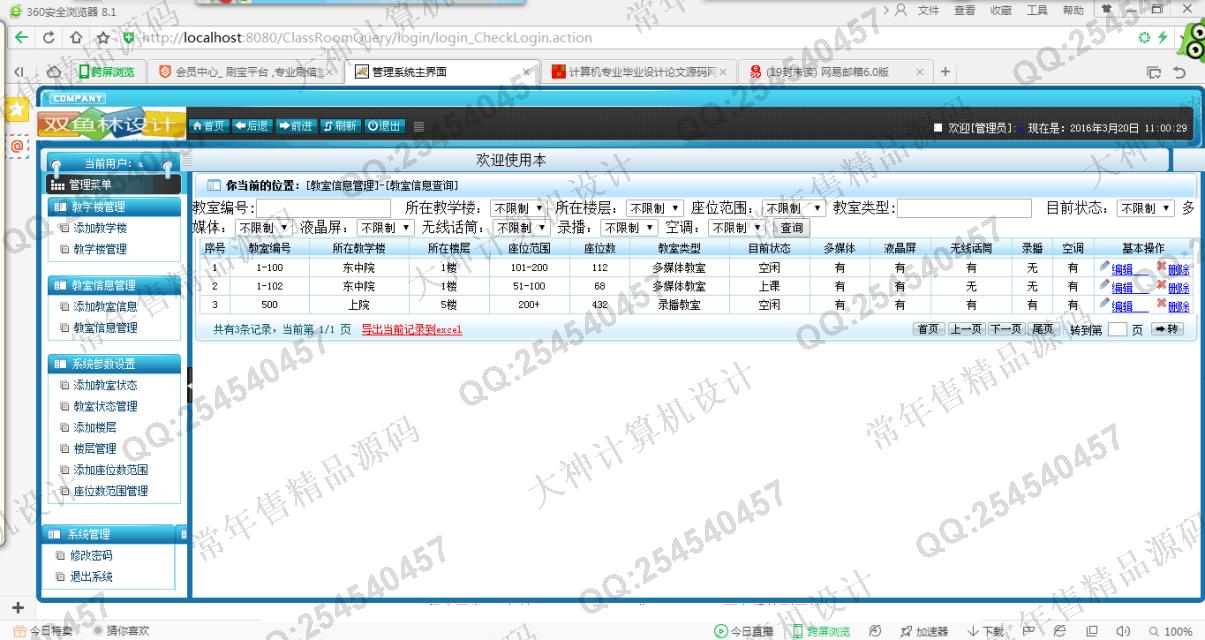Click the 退出 logout toolbar button
Screen dimensions: 1205x640
point(384,126)
